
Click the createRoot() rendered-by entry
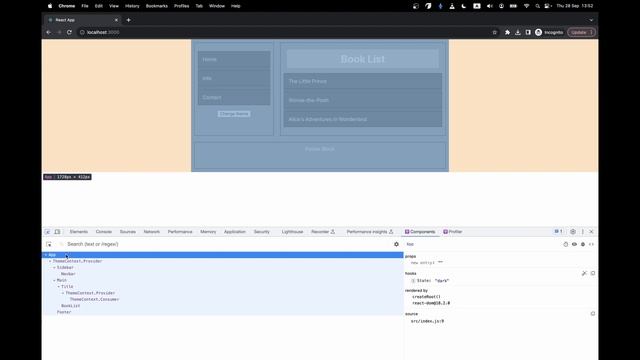[427, 297]
